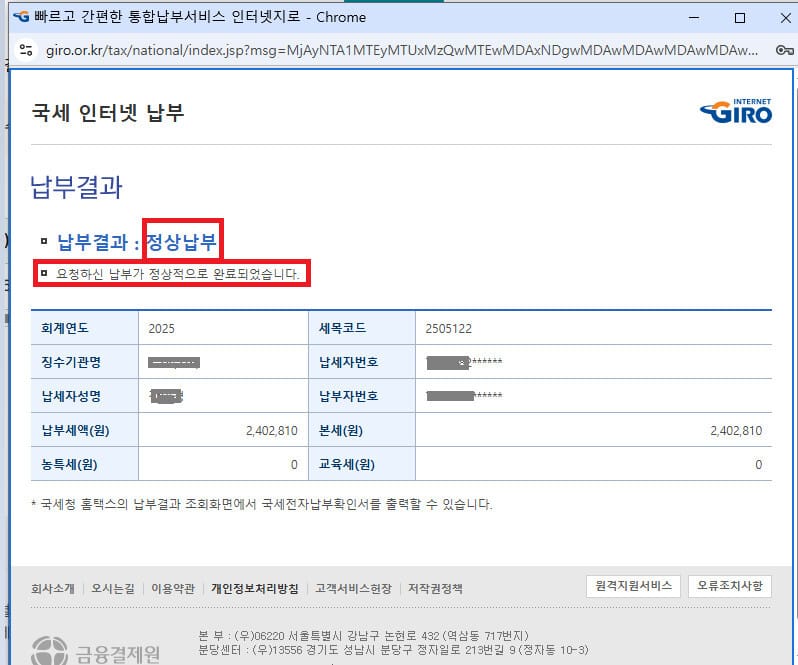Close the Chrome popup window
Viewport: 798px width, 665px height.
pyautogui.click(x=785, y=18)
